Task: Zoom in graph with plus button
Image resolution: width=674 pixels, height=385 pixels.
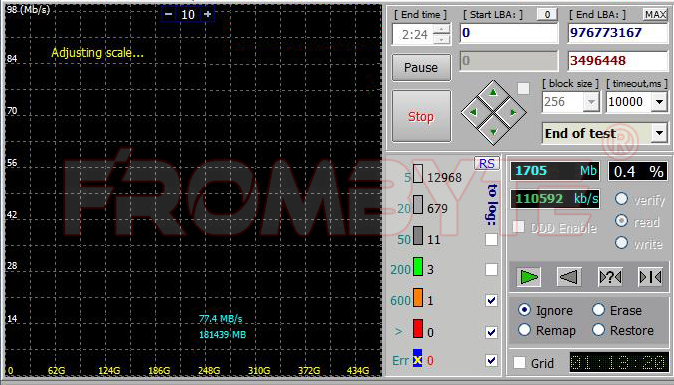Action: coord(208,14)
